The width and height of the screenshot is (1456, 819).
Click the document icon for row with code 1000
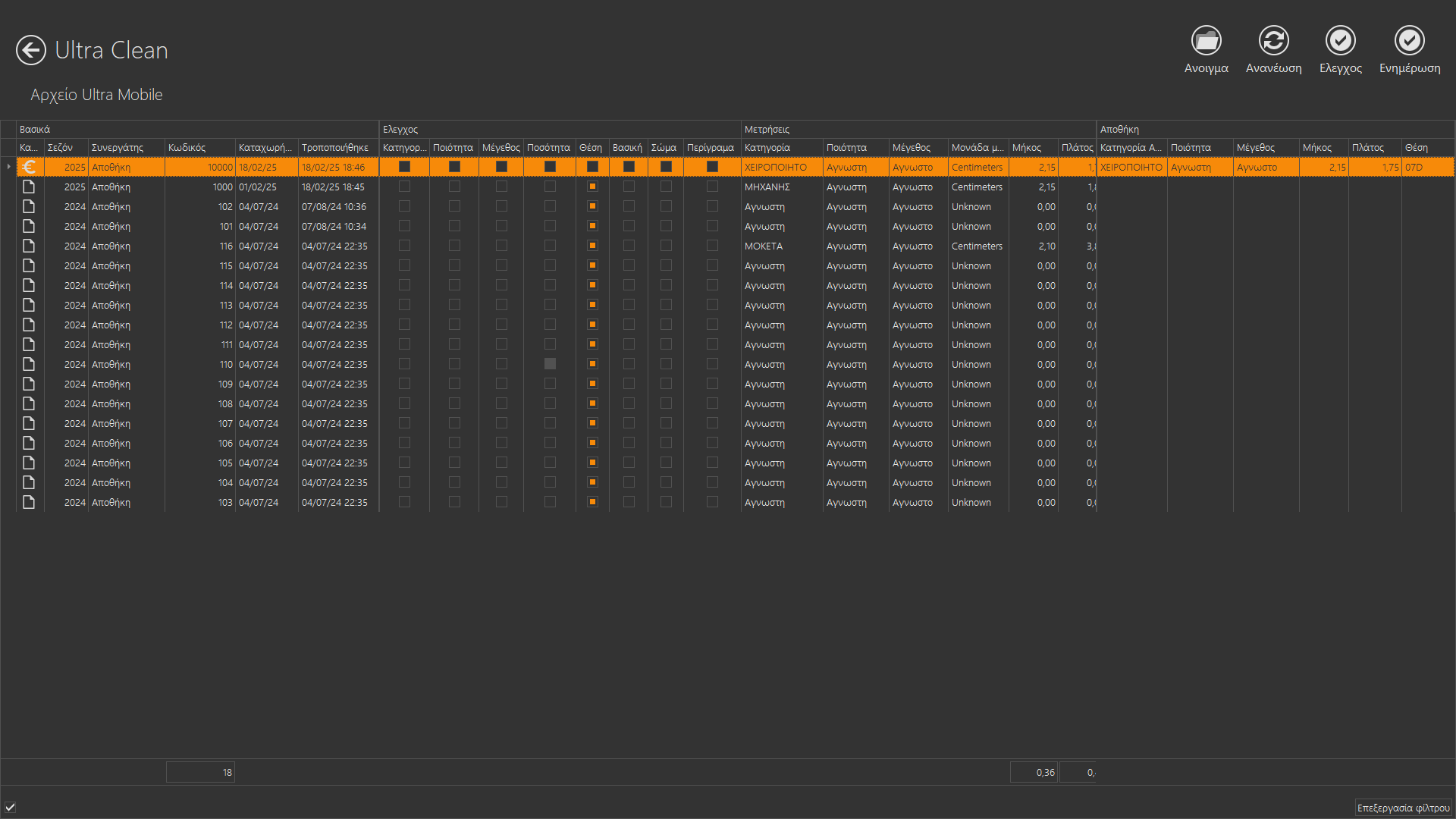30,187
